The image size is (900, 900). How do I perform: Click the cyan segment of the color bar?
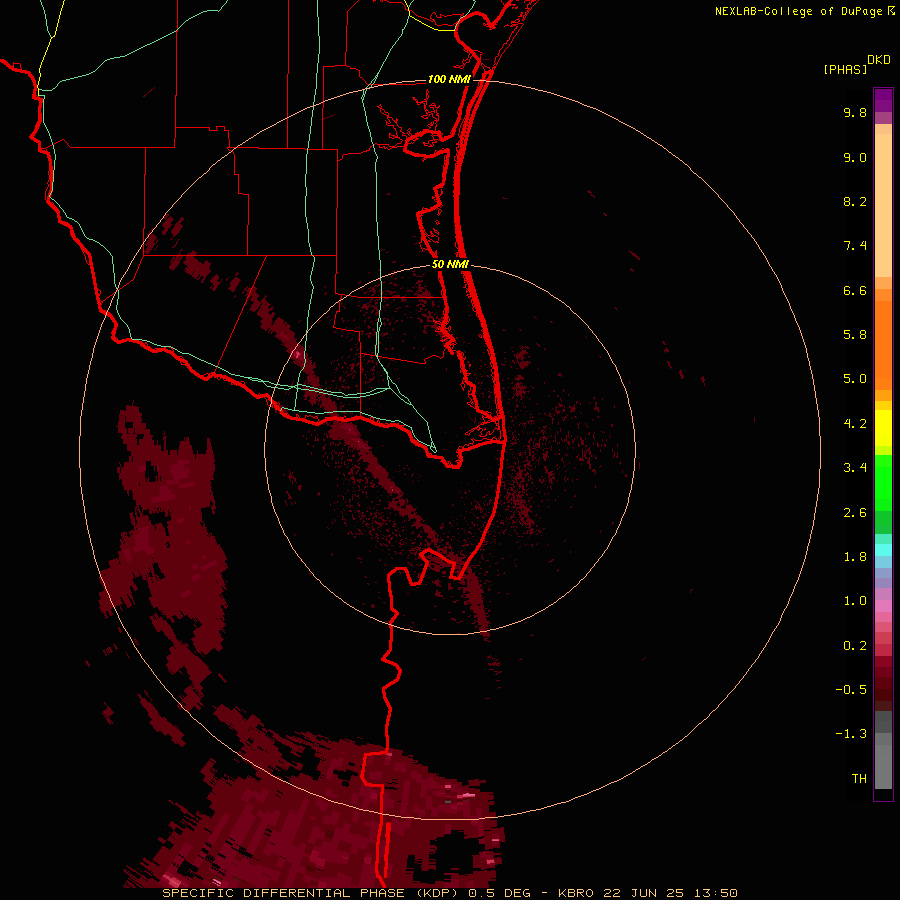883,550
